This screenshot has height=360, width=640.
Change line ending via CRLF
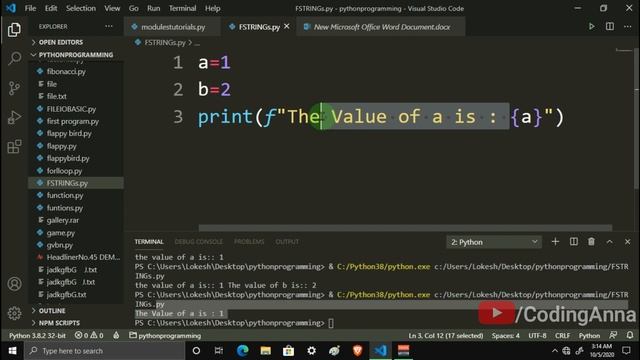pyautogui.click(x=562, y=336)
